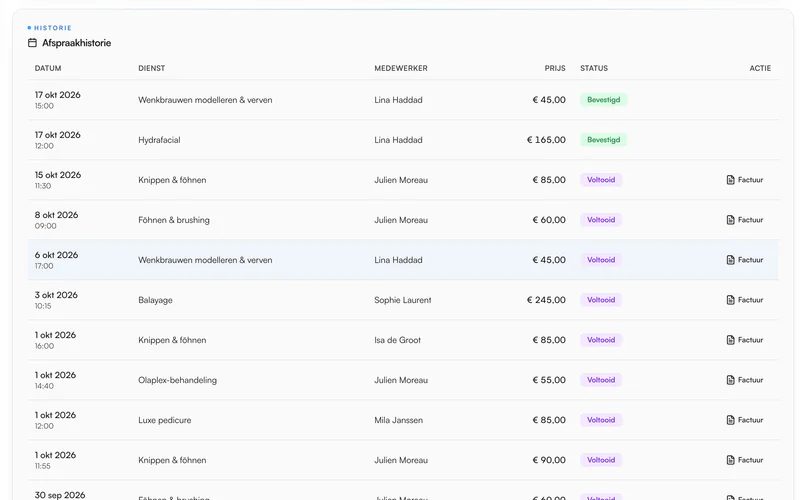
Task: Select the Hydrafacial appointment row
Action: coord(403,140)
